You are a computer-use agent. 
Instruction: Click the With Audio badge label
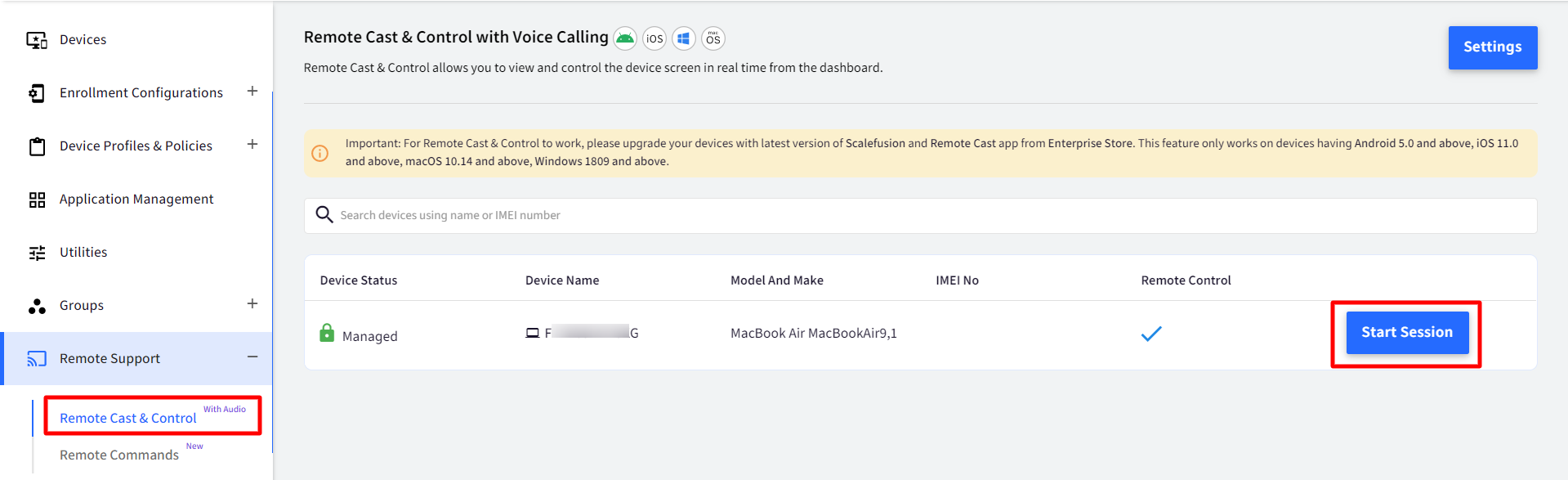click(x=225, y=409)
